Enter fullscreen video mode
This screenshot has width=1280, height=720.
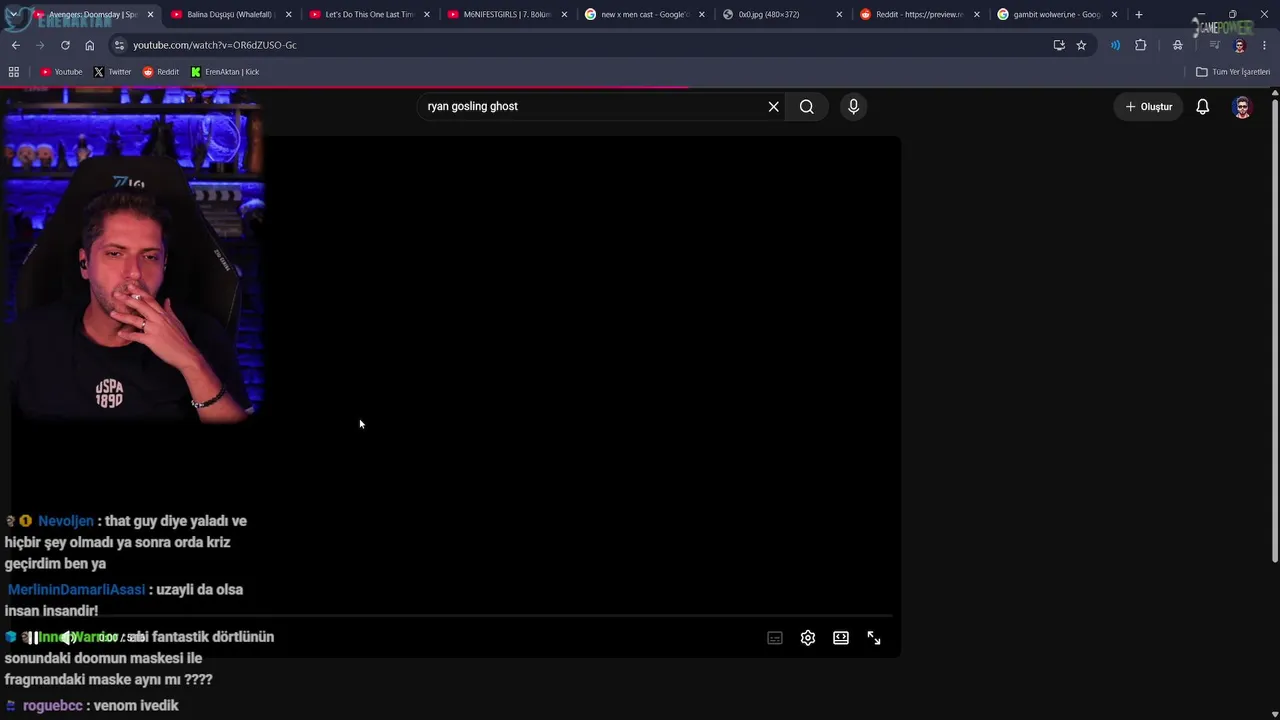pos(874,638)
